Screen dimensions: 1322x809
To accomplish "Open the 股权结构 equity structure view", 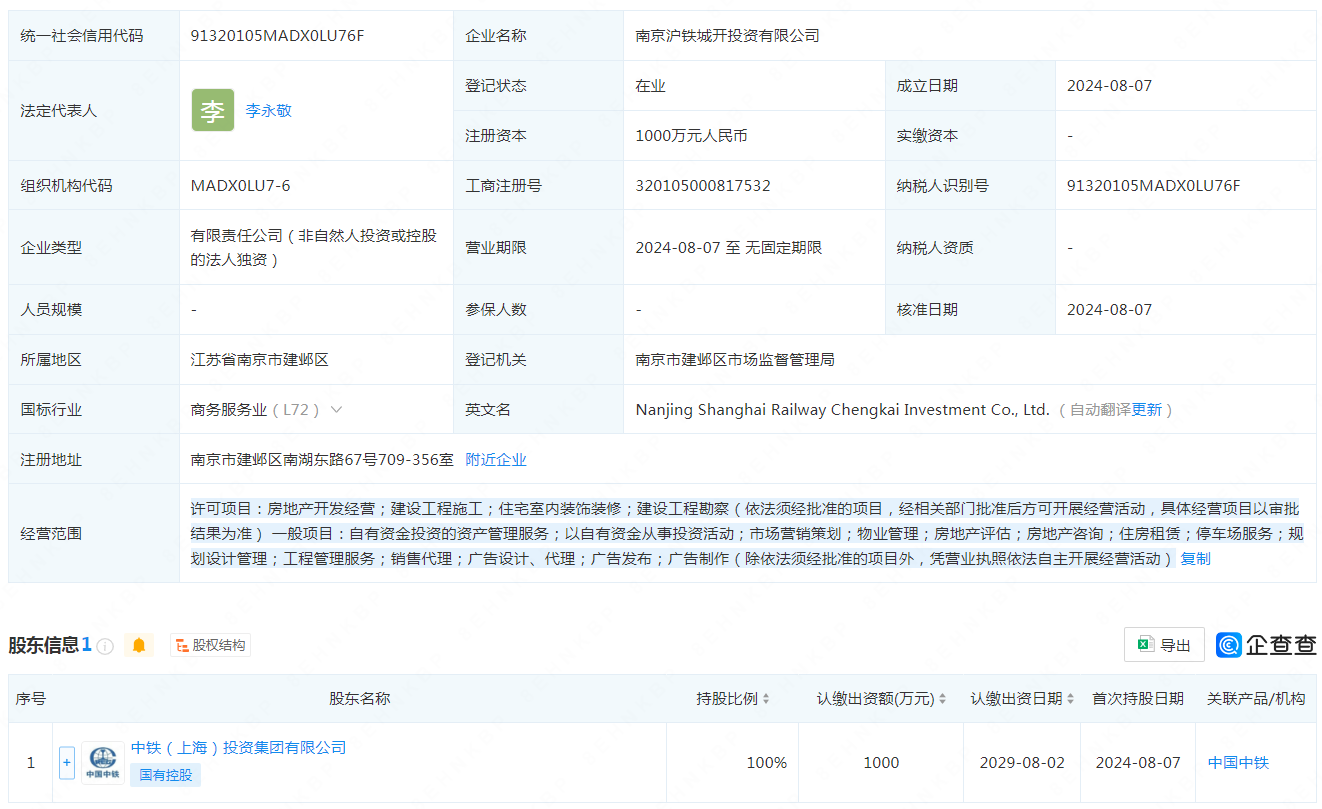I will pos(211,646).
